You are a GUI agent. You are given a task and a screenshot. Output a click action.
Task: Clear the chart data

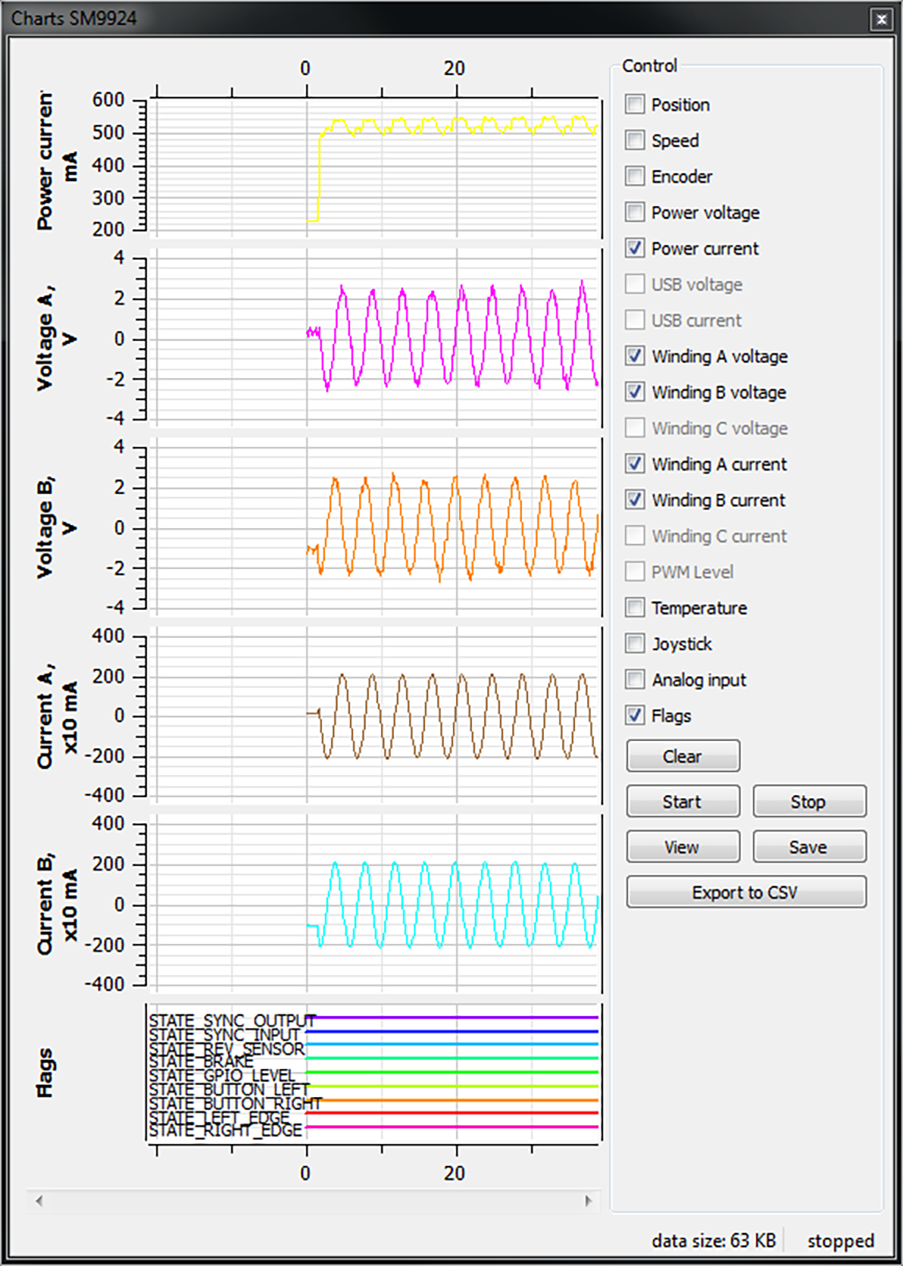click(x=682, y=756)
